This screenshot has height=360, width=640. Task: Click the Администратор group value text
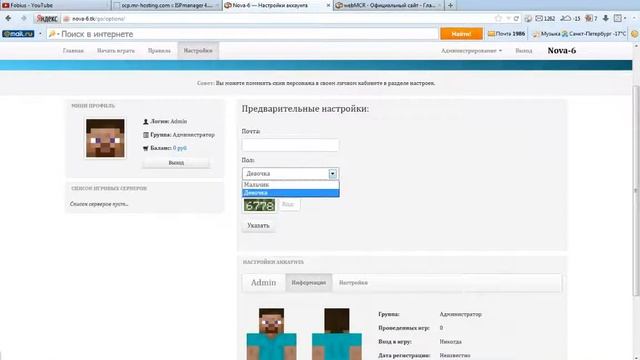pyautogui.click(x=193, y=135)
